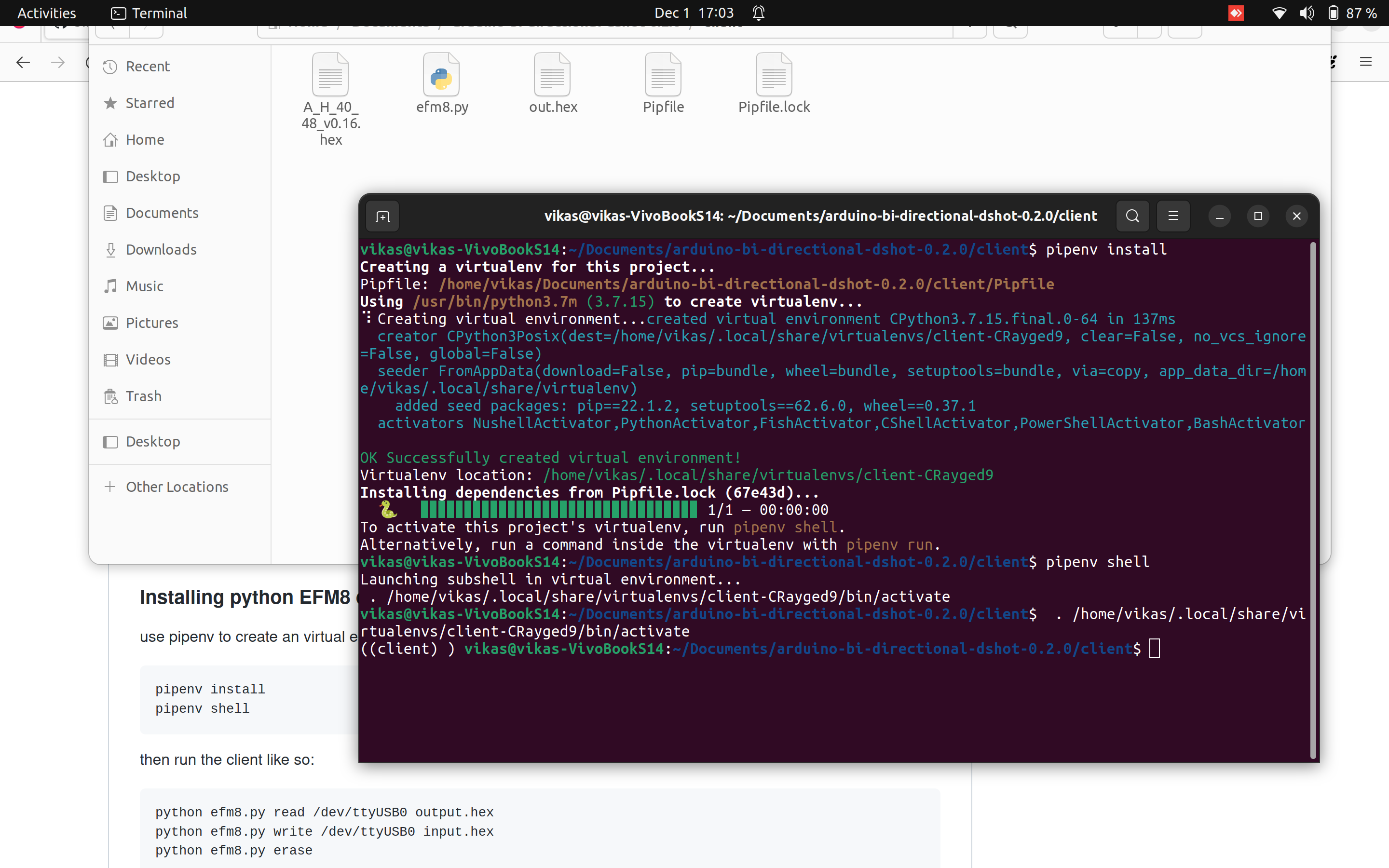Click the green install progress bar
Viewport: 1389px width, 868px height.
(x=559, y=509)
